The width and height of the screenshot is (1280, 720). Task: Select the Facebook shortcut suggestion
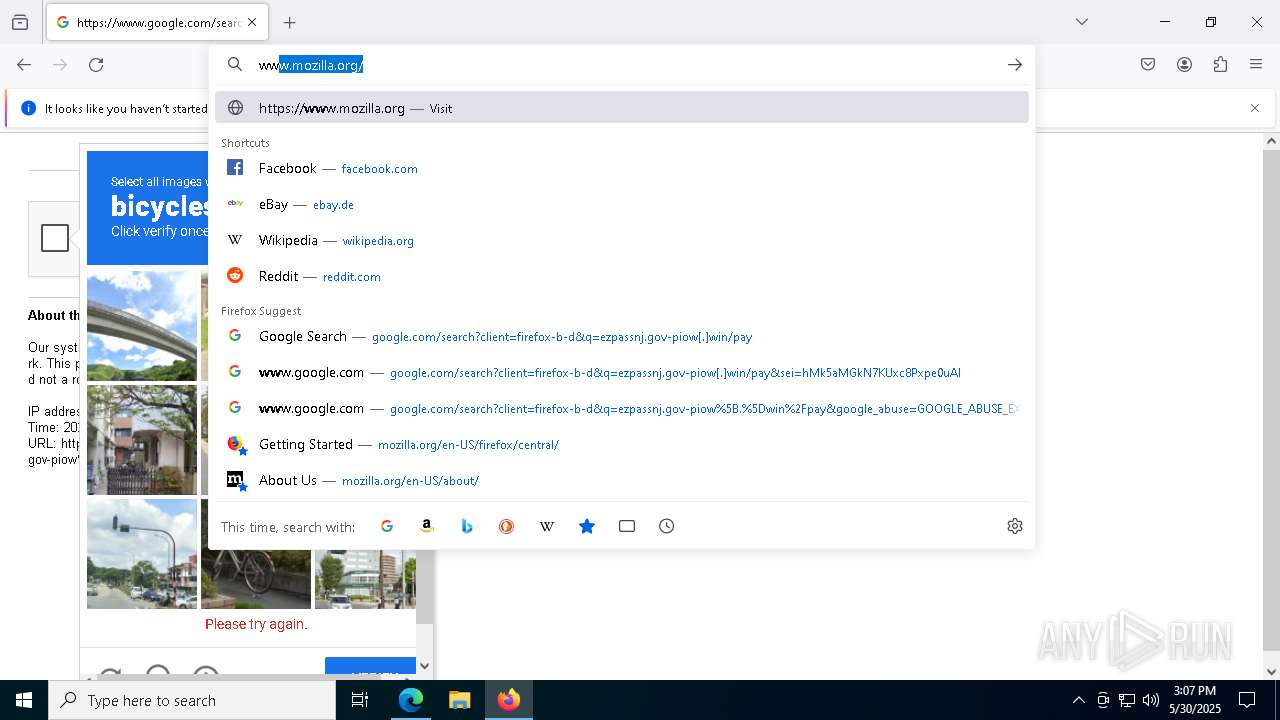coord(622,168)
